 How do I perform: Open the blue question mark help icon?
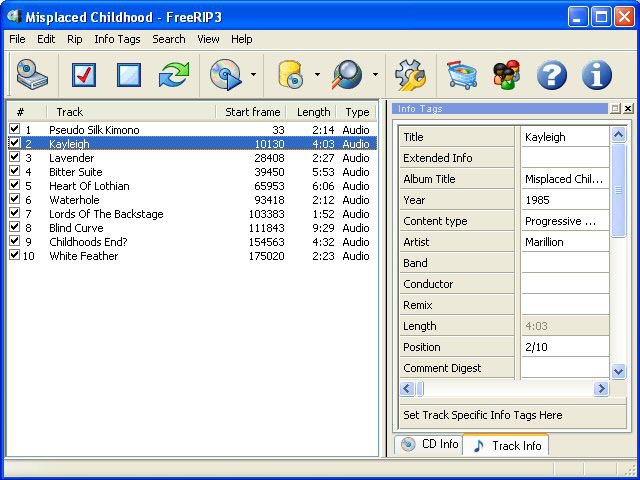(x=552, y=75)
